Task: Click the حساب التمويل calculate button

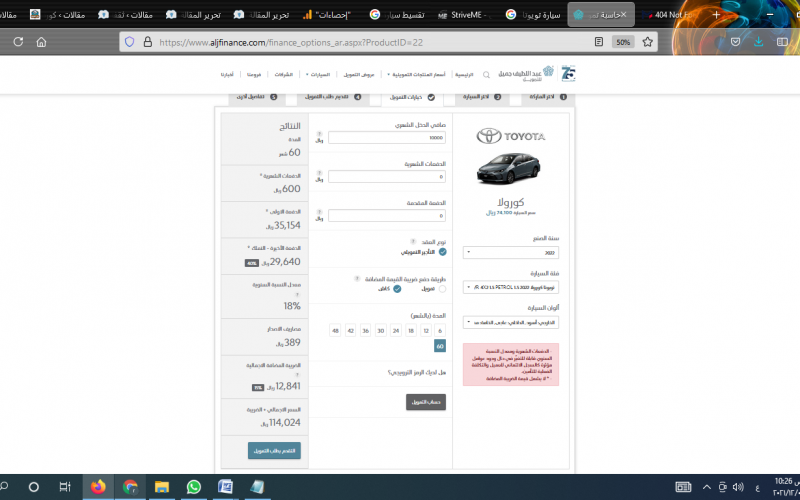Action: click(426, 402)
